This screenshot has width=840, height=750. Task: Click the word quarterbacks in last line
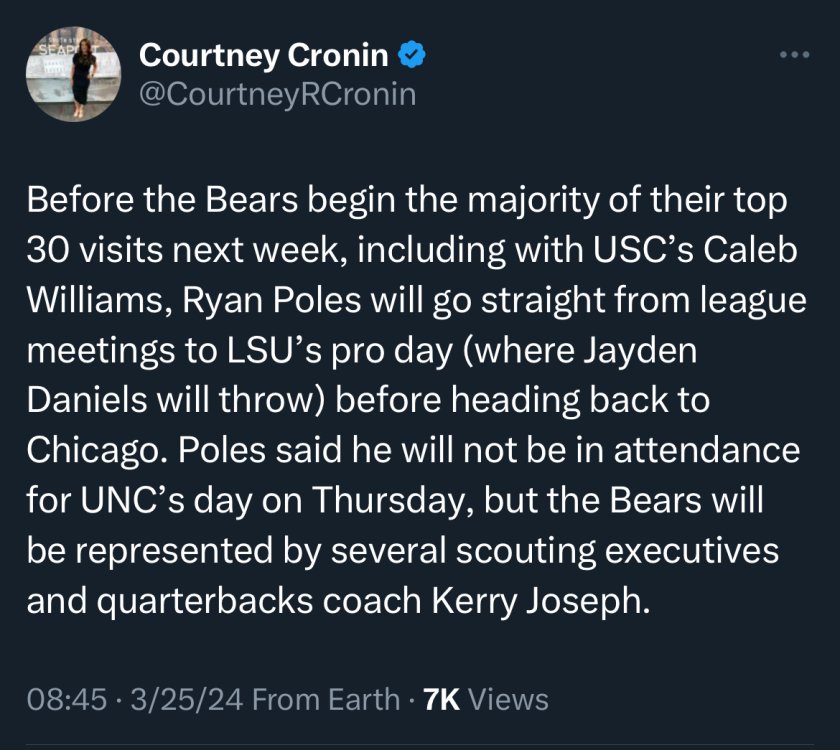[205, 601]
